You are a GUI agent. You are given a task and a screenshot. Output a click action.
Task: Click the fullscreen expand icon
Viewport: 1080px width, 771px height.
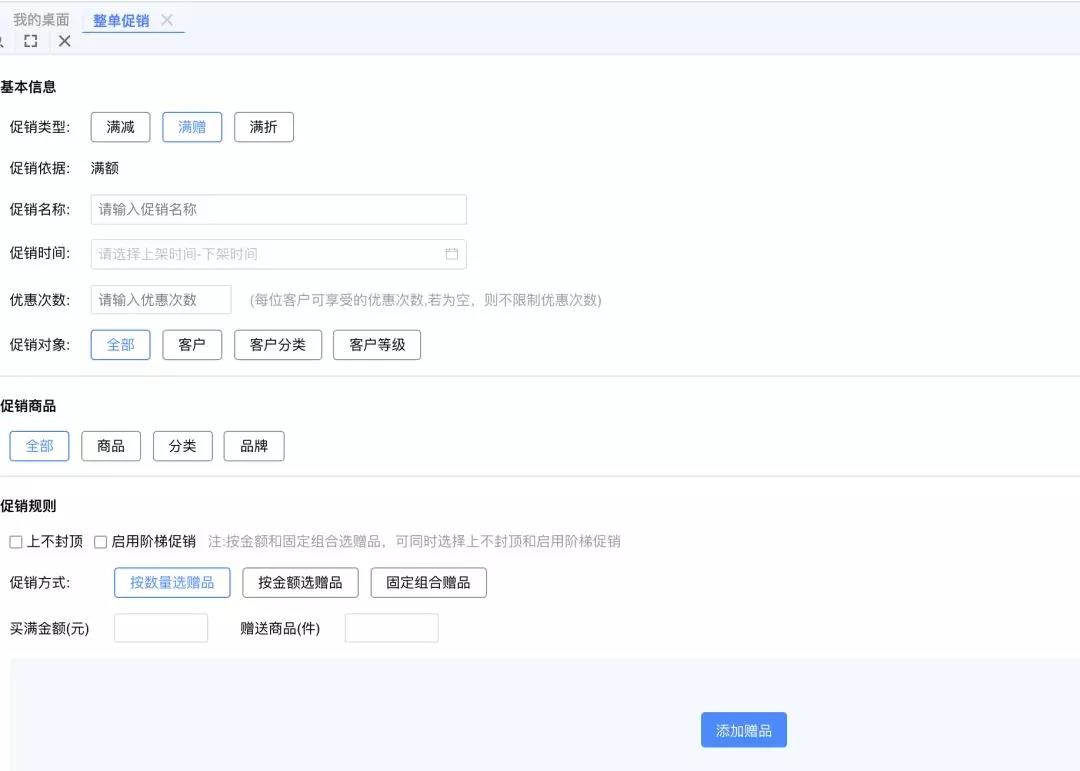pos(31,41)
